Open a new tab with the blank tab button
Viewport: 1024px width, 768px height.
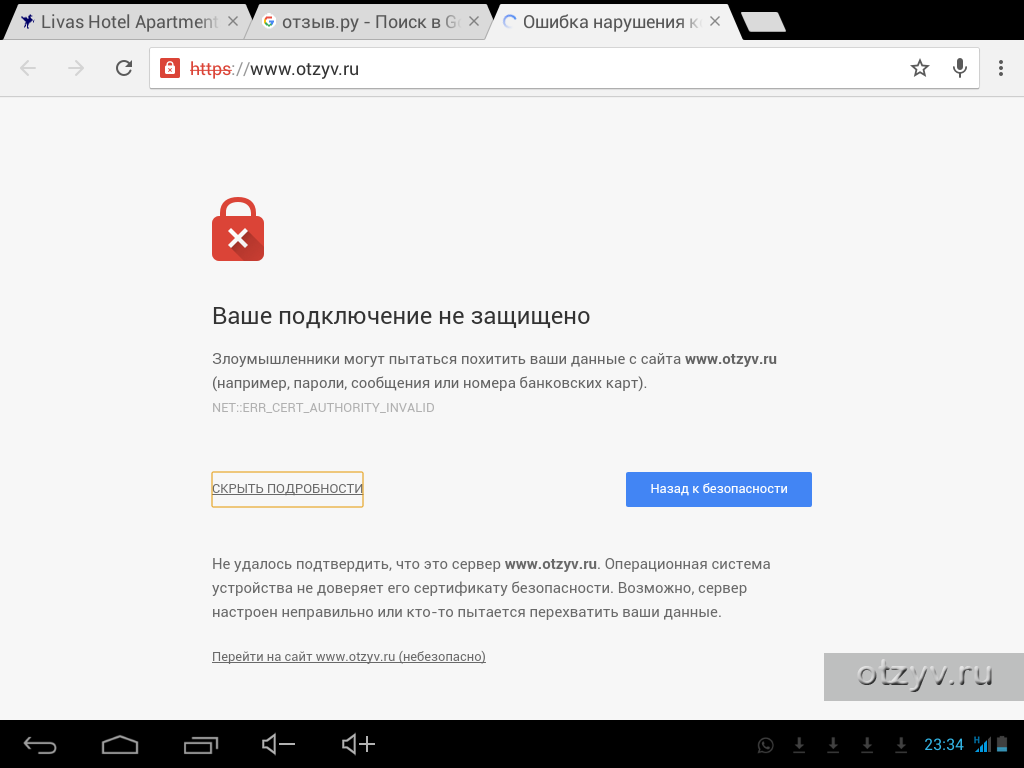coord(763,22)
